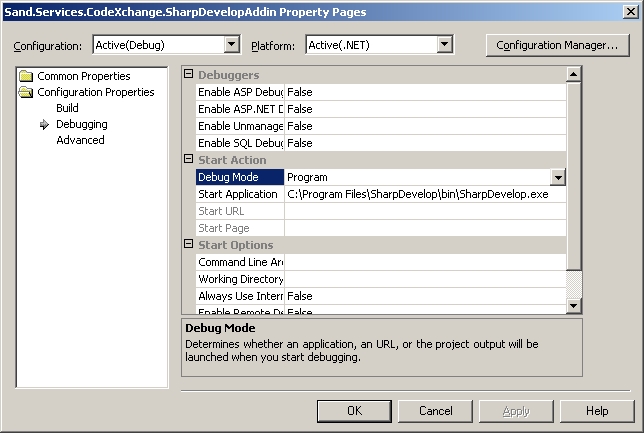This screenshot has width=644, height=433.
Task: Confirm with the OK button
Action: (354, 411)
